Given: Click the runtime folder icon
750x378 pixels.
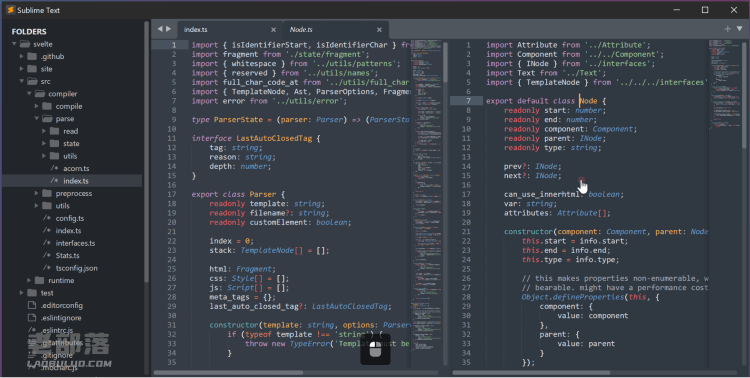Looking at the screenshot, I should 40,280.
